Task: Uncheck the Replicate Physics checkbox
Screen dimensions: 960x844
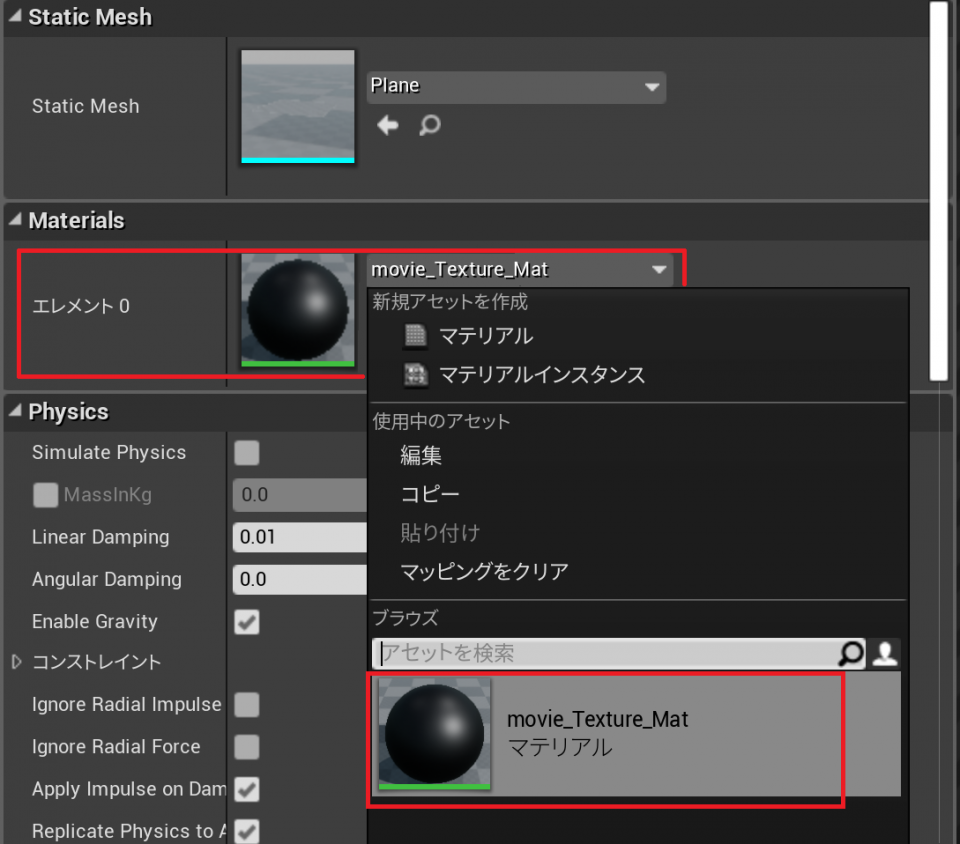Action: pyautogui.click(x=247, y=831)
